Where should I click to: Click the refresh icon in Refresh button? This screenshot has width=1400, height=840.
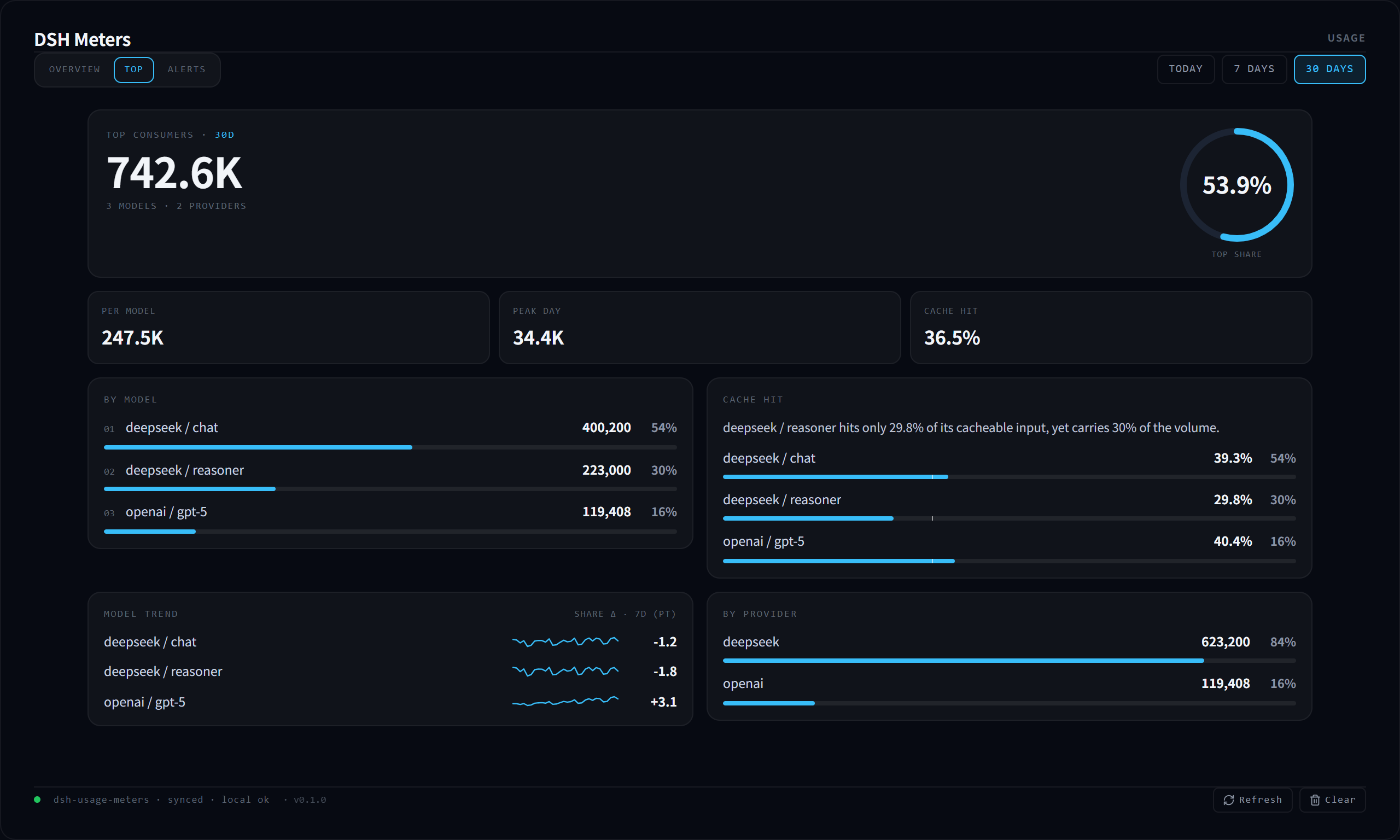tap(1228, 800)
